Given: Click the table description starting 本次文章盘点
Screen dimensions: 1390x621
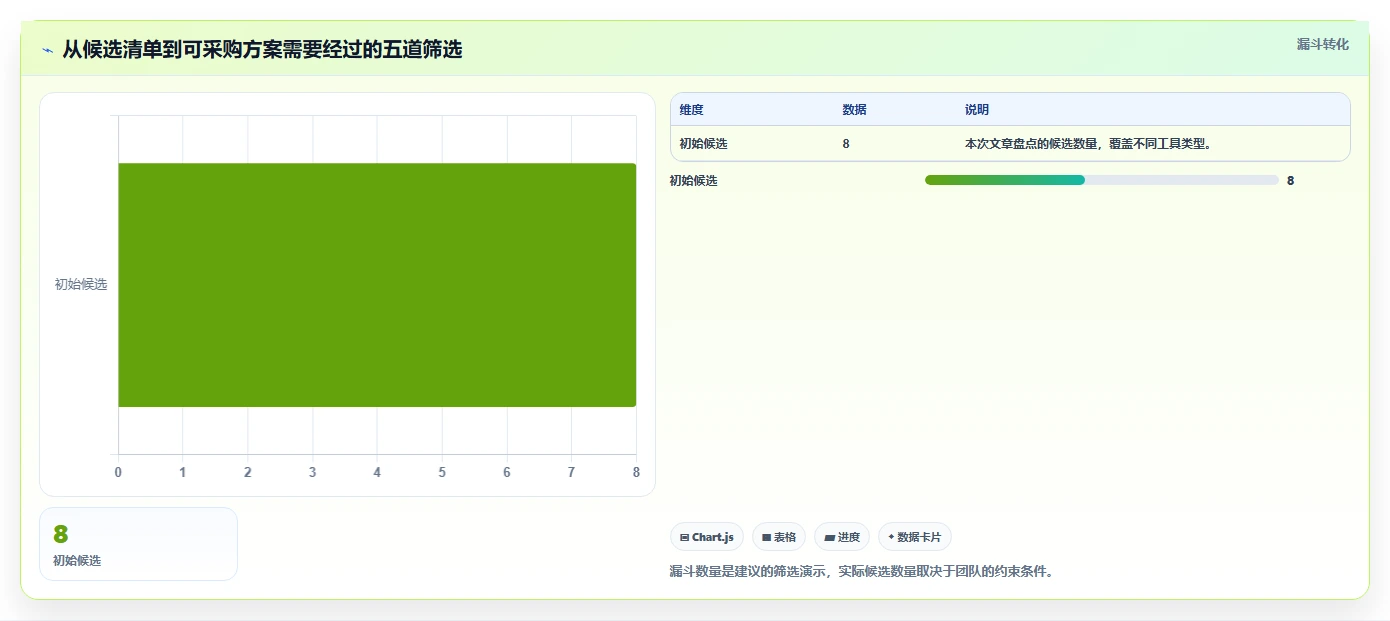Looking at the screenshot, I should pyautogui.click(x=1089, y=144).
